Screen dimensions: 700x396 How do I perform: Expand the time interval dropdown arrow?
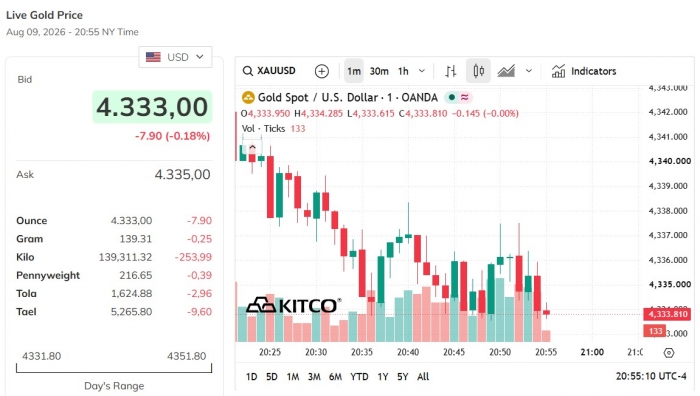pos(421,71)
